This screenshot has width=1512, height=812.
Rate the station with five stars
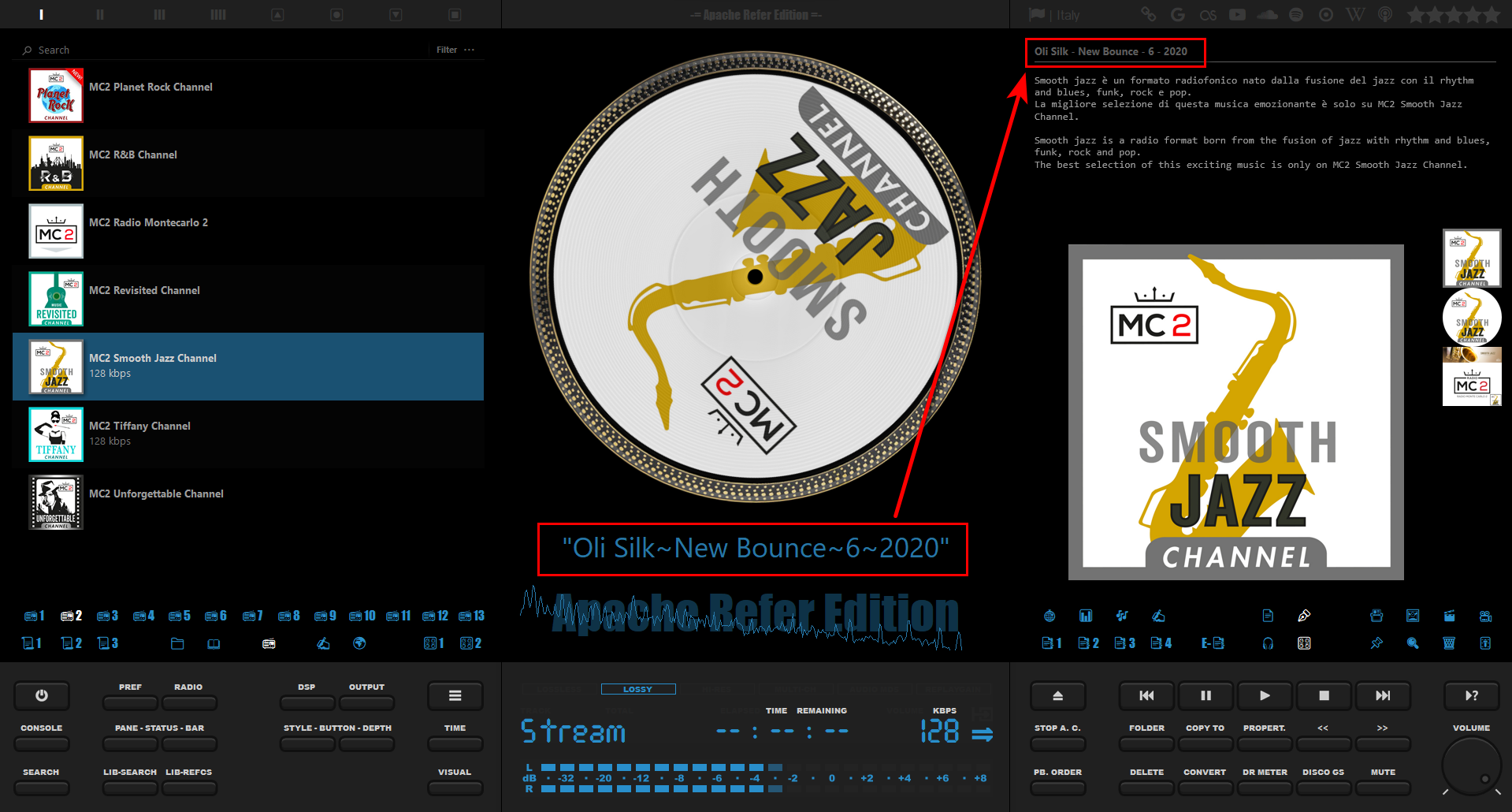point(1491,14)
